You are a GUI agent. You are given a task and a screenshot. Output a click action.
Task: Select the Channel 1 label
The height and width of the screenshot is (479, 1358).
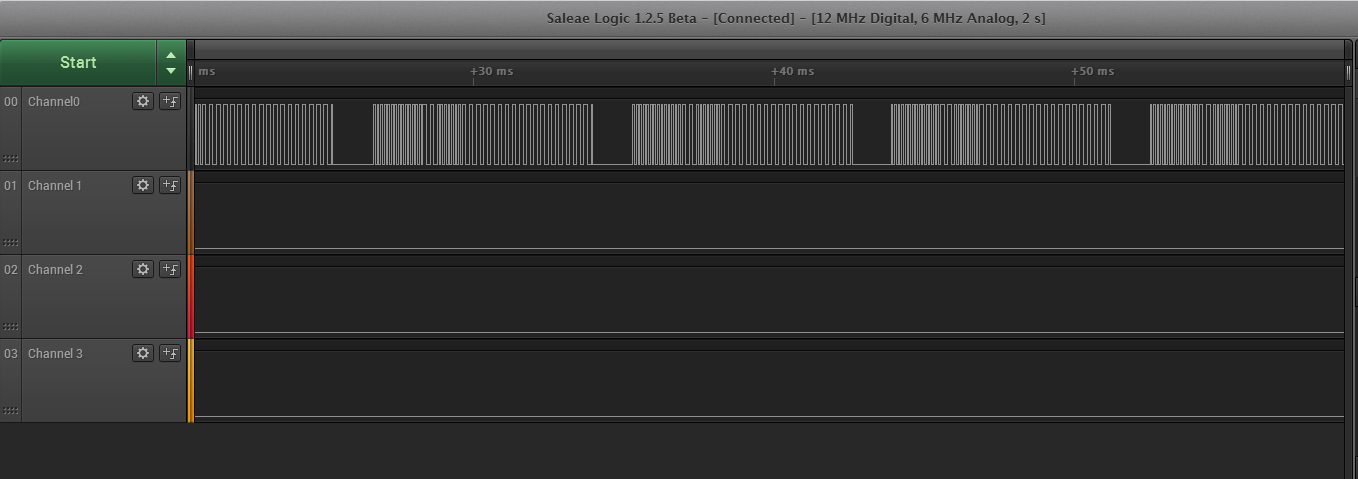[55, 185]
